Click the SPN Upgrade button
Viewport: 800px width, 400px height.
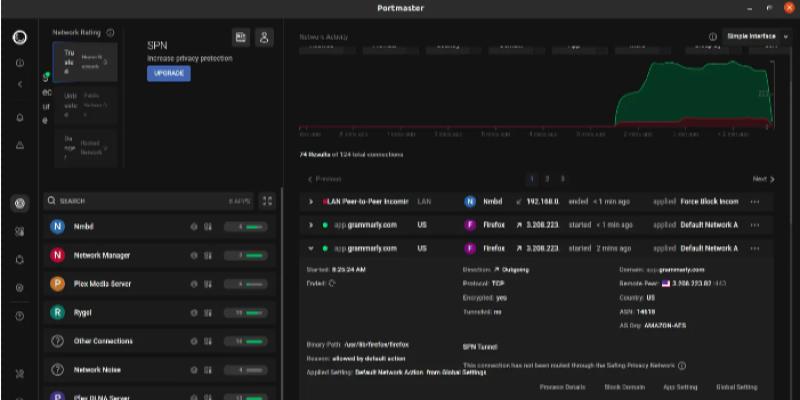(168, 74)
